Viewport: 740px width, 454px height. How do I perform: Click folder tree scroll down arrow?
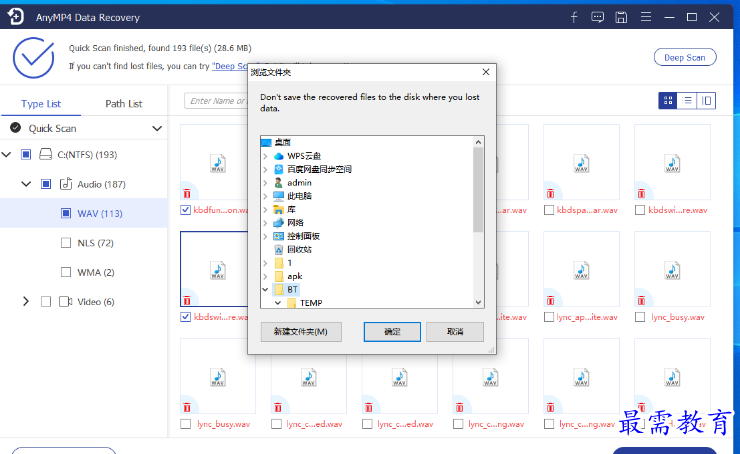(x=478, y=303)
